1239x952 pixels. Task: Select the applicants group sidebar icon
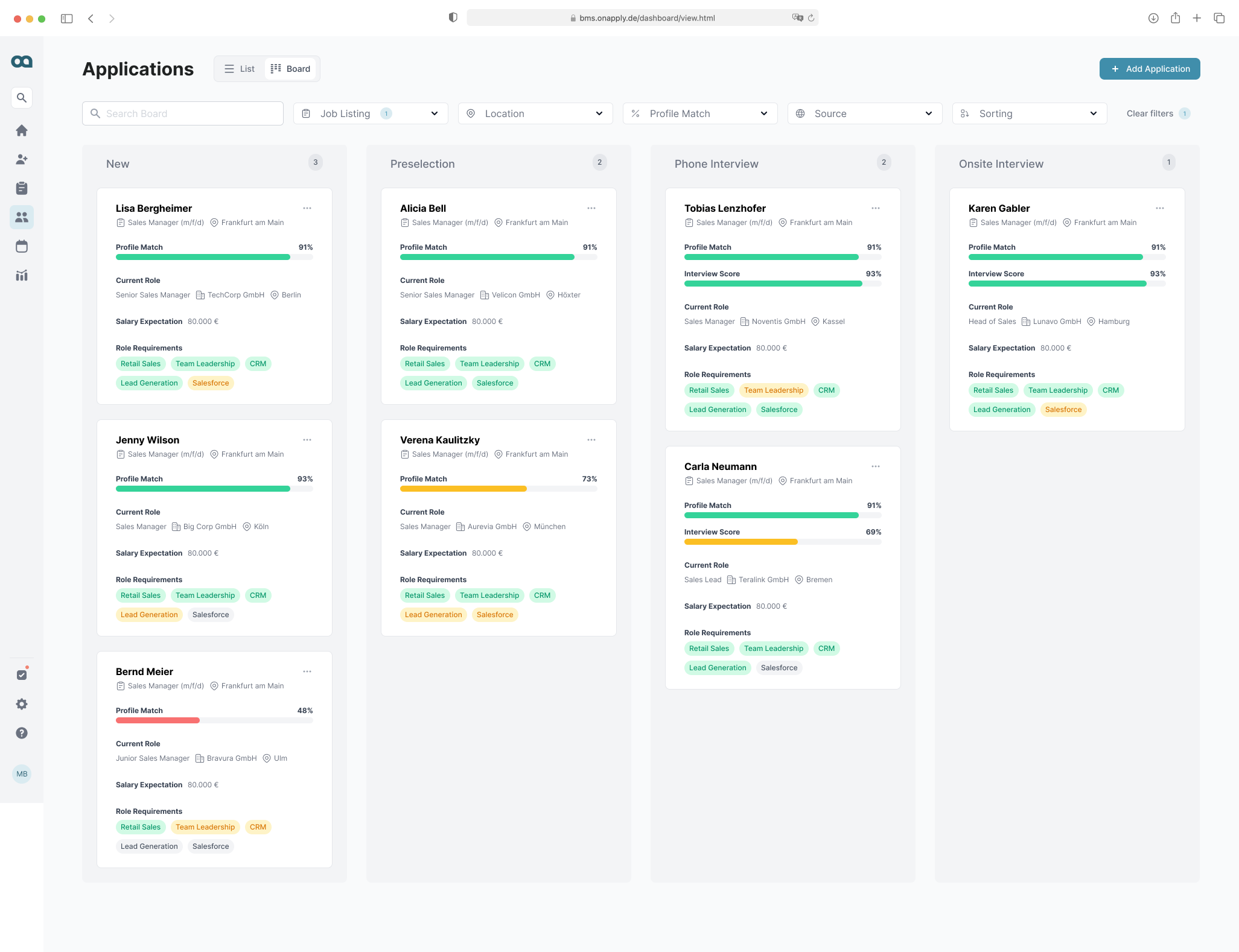pos(22,217)
